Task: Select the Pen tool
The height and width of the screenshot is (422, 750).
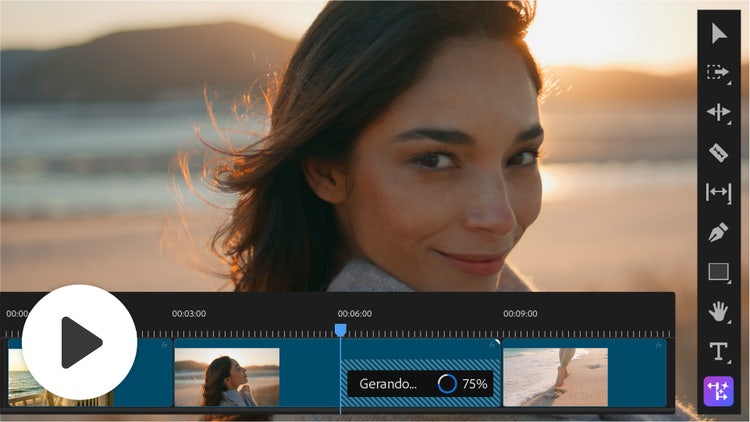Action: (x=718, y=232)
